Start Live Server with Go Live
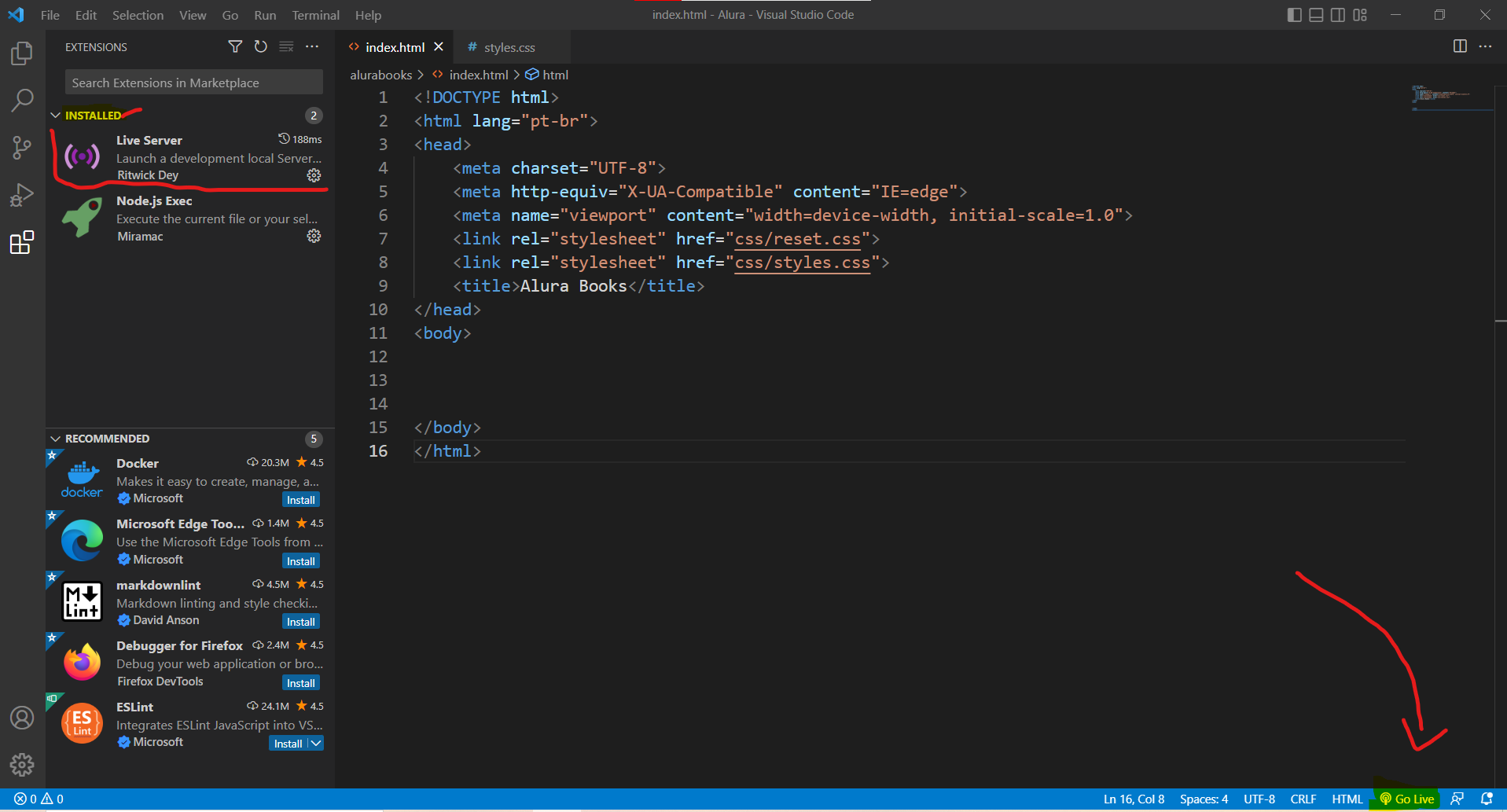Image resolution: width=1507 pixels, height=812 pixels. click(1407, 799)
